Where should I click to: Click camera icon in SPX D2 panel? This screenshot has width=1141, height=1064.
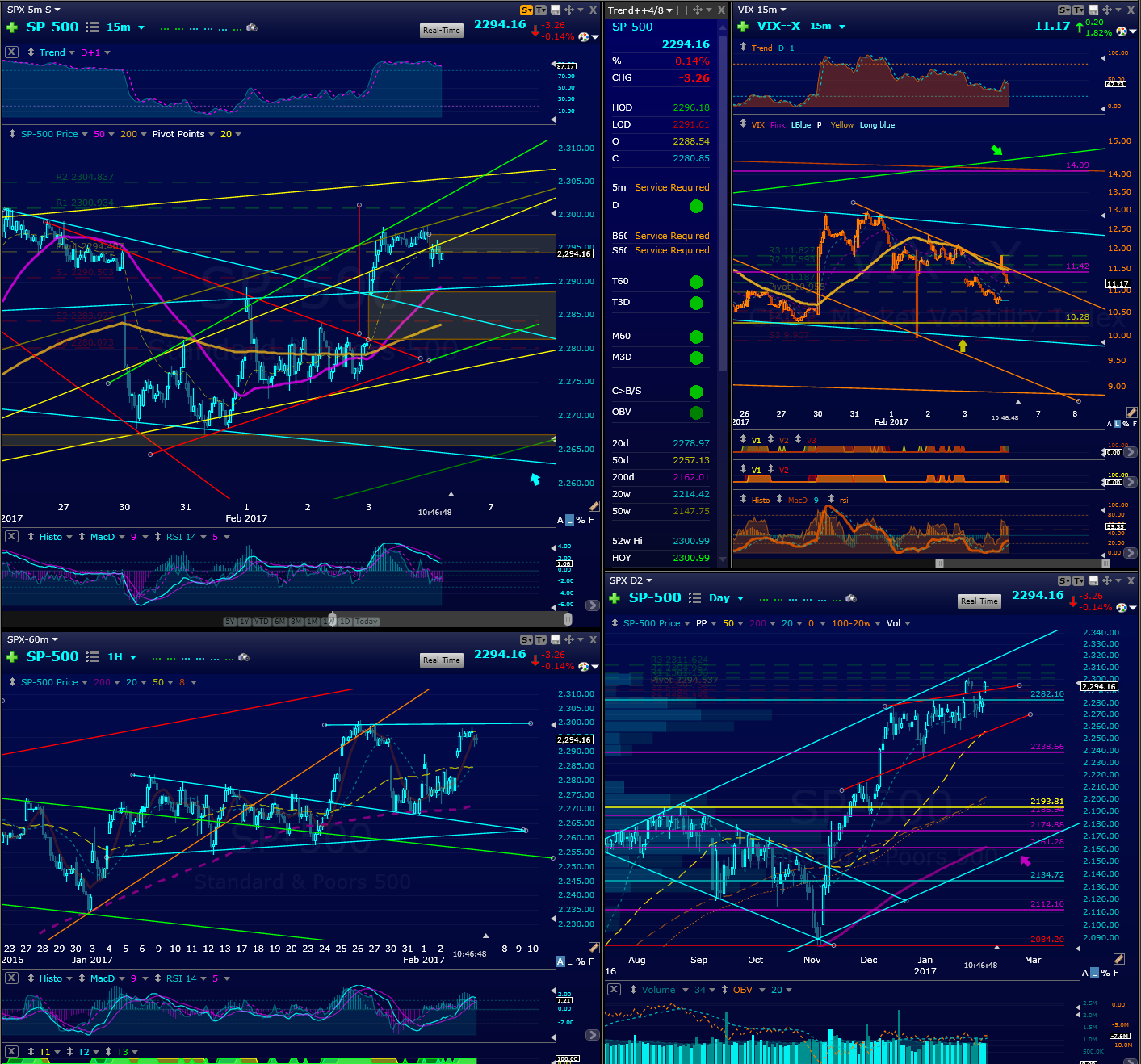(x=850, y=598)
